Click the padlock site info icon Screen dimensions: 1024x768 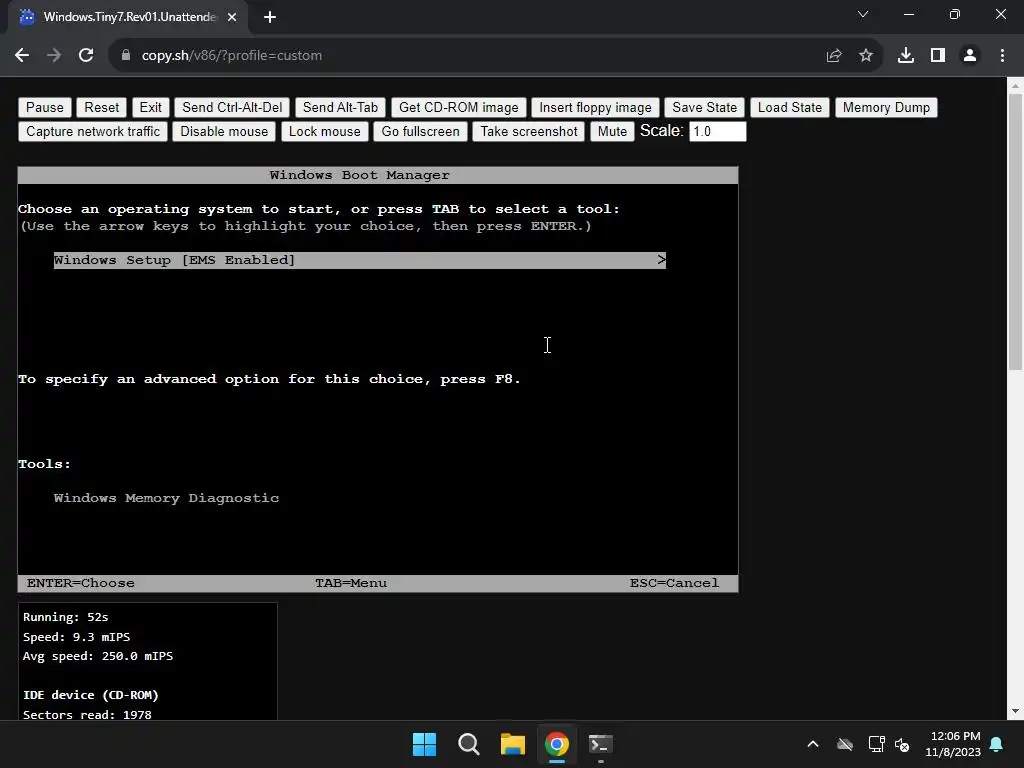125,56
